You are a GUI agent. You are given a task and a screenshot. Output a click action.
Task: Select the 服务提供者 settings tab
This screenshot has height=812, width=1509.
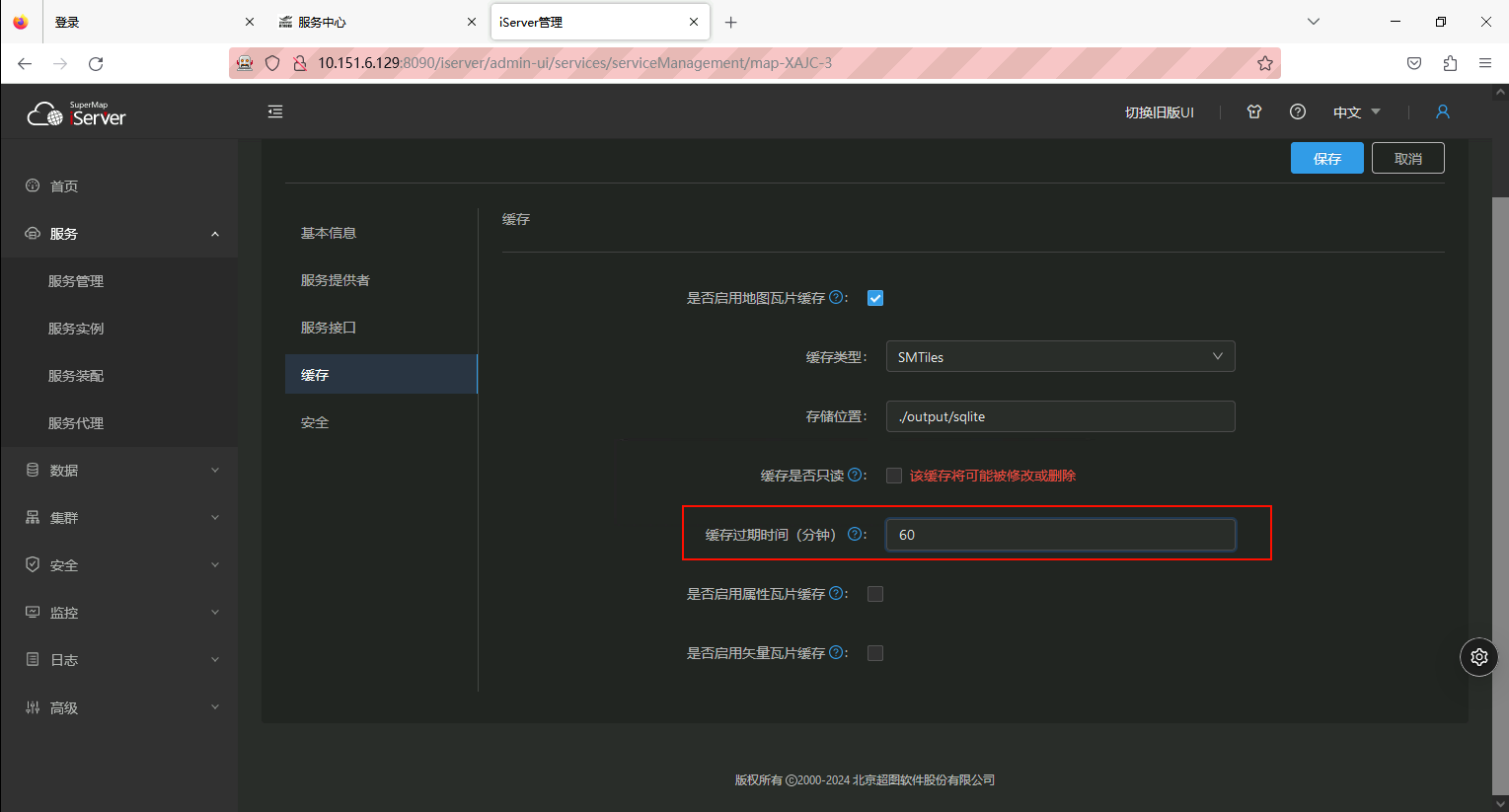[x=381, y=280]
